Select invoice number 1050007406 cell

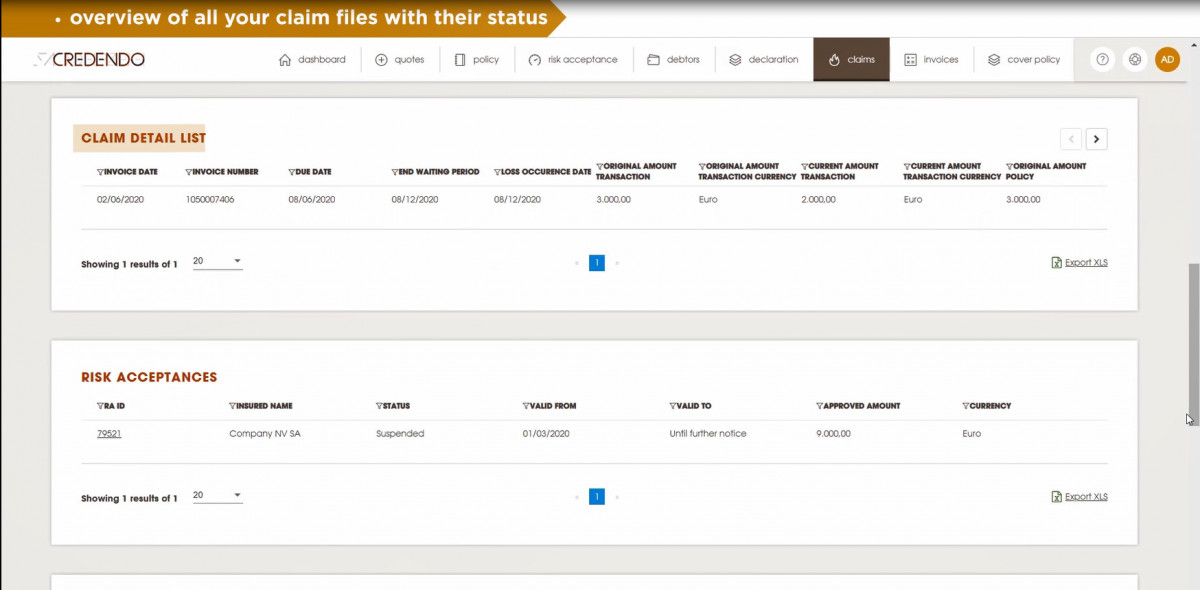click(x=210, y=200)
